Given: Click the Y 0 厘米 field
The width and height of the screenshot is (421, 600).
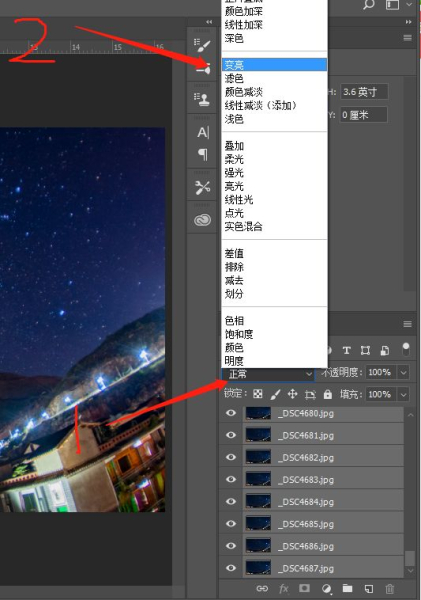Looking at the screenshot, I should (x=364, y=115).
